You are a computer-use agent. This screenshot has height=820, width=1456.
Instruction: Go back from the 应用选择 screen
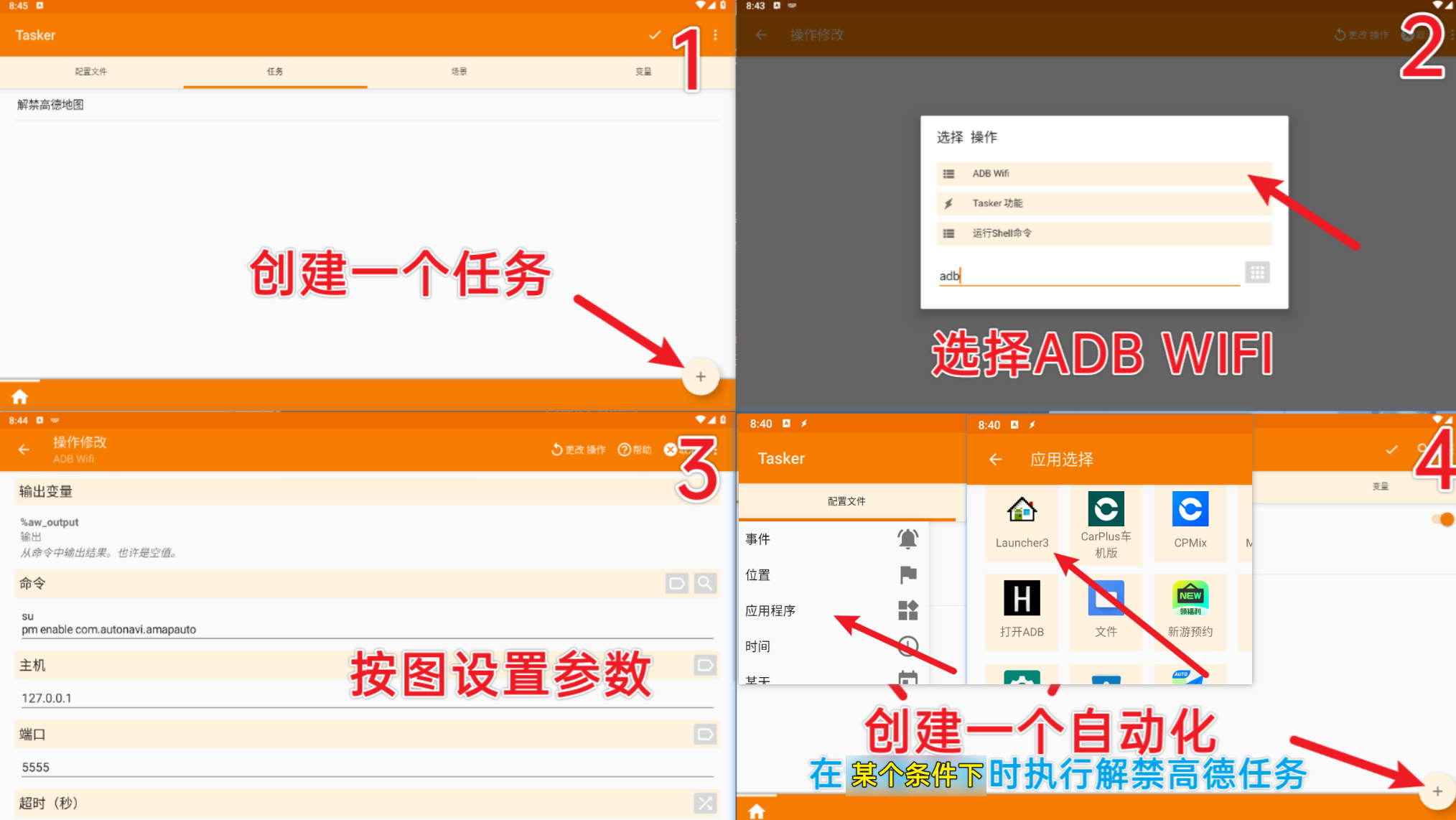tap(995, 460)
